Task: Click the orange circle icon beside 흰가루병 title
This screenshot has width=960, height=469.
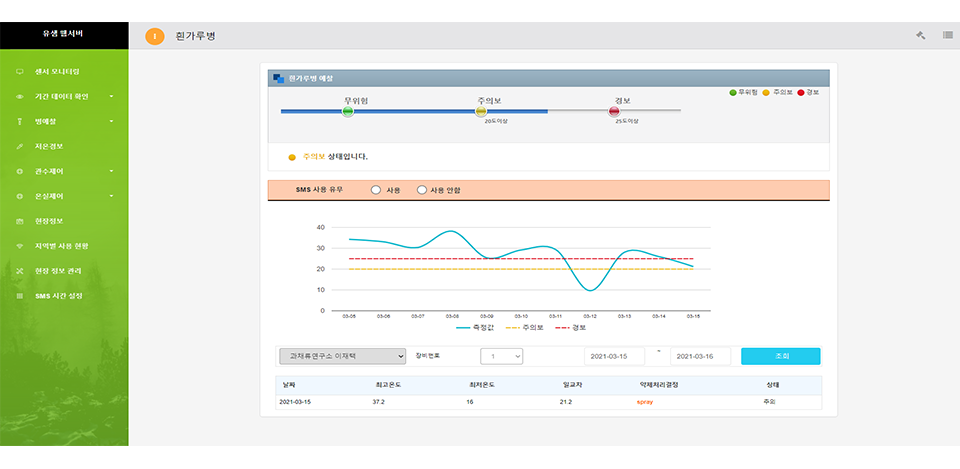Action: pyautogui.click(x=154, y=36)
